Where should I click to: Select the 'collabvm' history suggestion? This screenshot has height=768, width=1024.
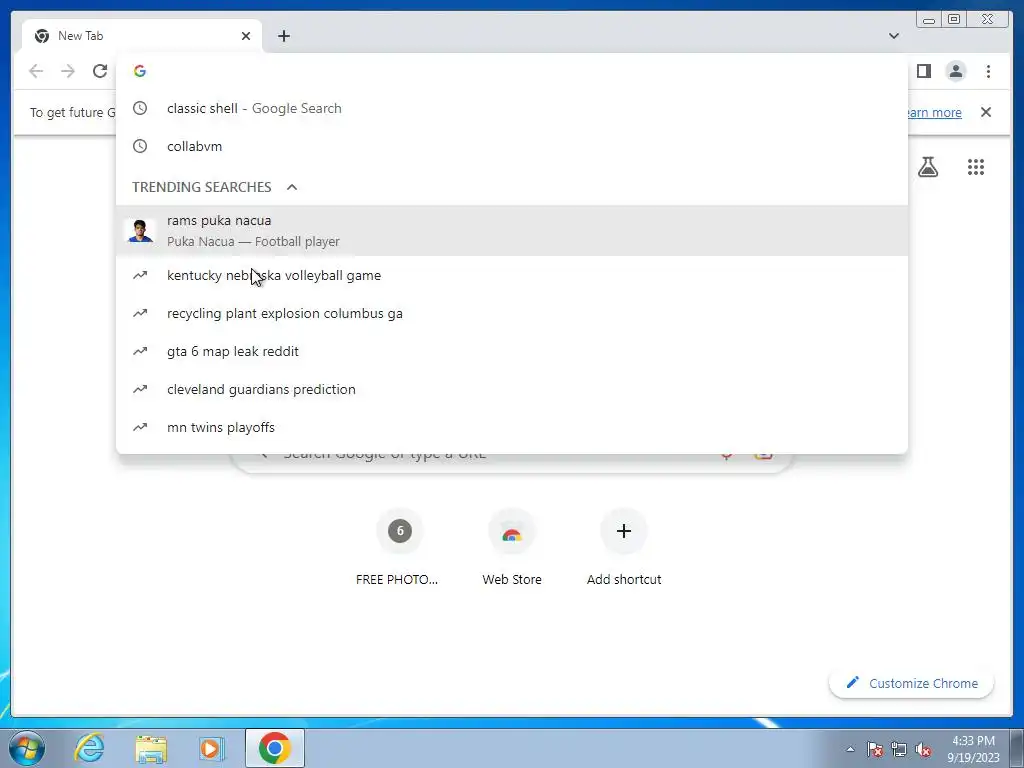pyautogui.click(x=512, y=146)
